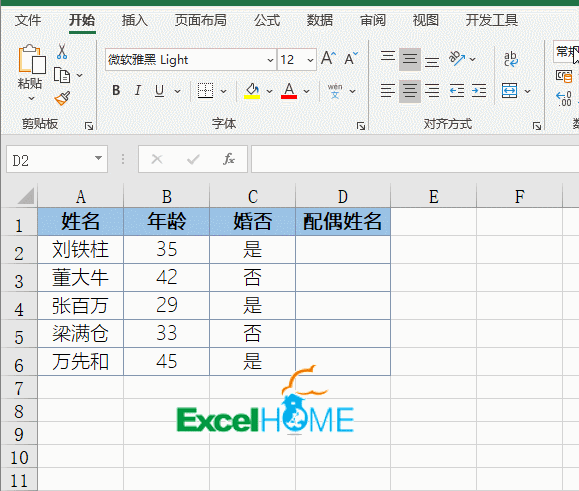Decrease font size with smaller A
This screenshot has height=491, width=579.
[351, 58]
